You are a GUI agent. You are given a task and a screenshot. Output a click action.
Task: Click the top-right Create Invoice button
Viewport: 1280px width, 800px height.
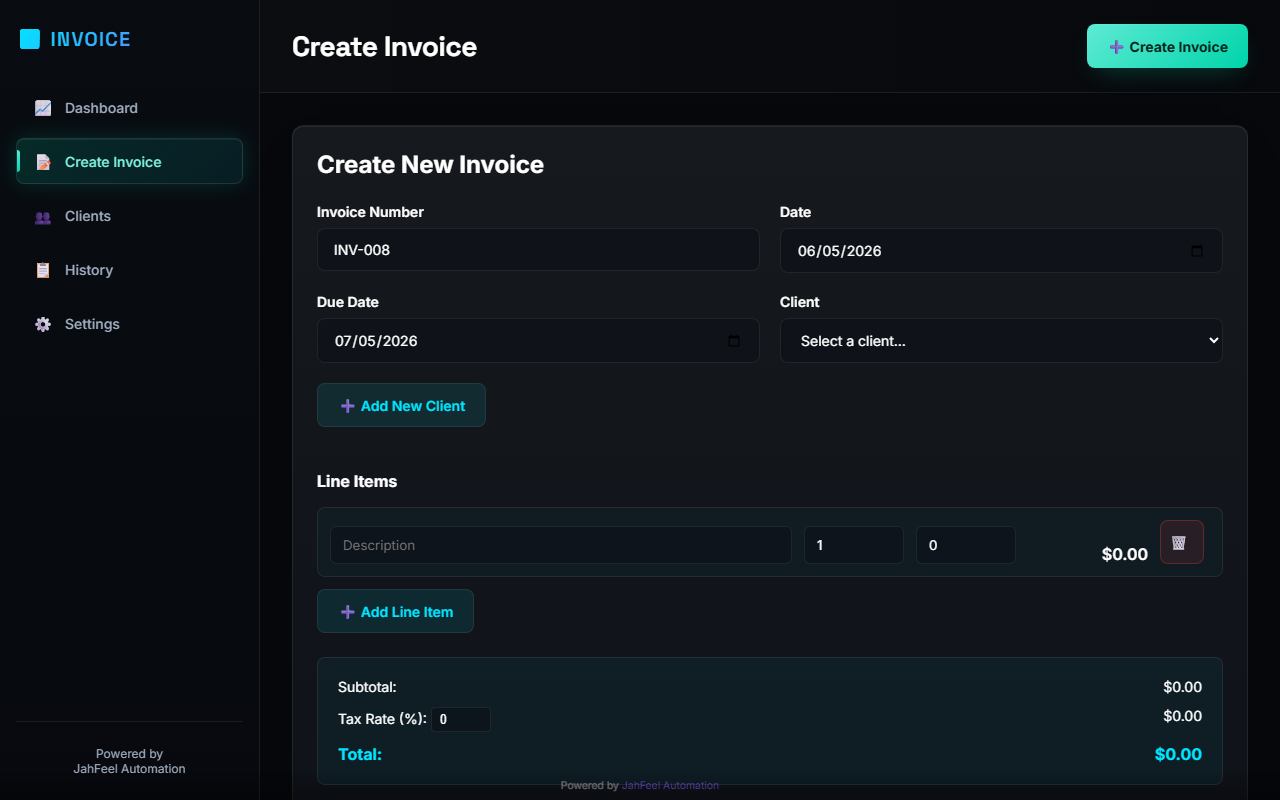point(1167,46)
